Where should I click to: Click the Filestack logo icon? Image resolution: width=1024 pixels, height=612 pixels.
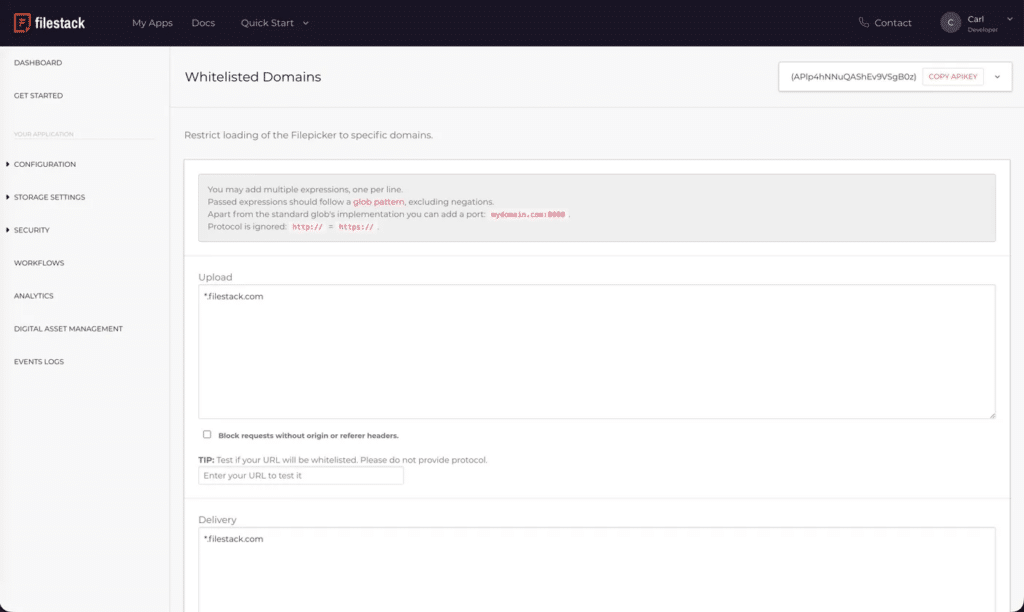pos(22,23)
